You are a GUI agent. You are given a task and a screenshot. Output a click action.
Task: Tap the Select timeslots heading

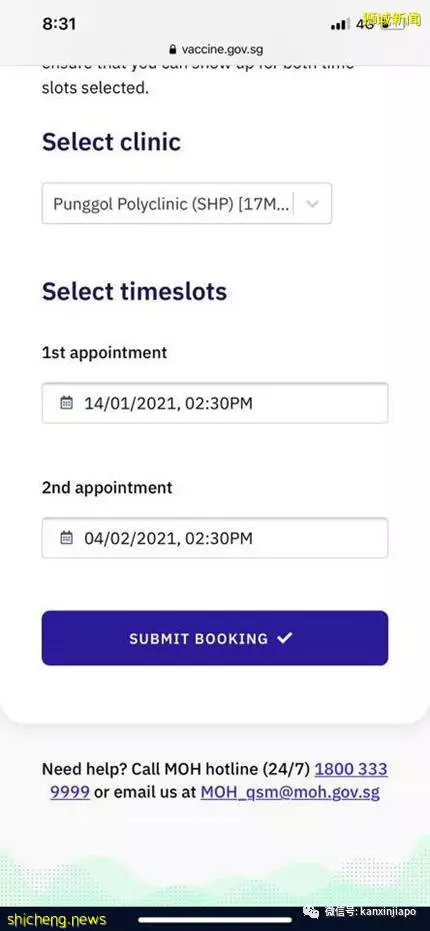(x=134, y=292)
